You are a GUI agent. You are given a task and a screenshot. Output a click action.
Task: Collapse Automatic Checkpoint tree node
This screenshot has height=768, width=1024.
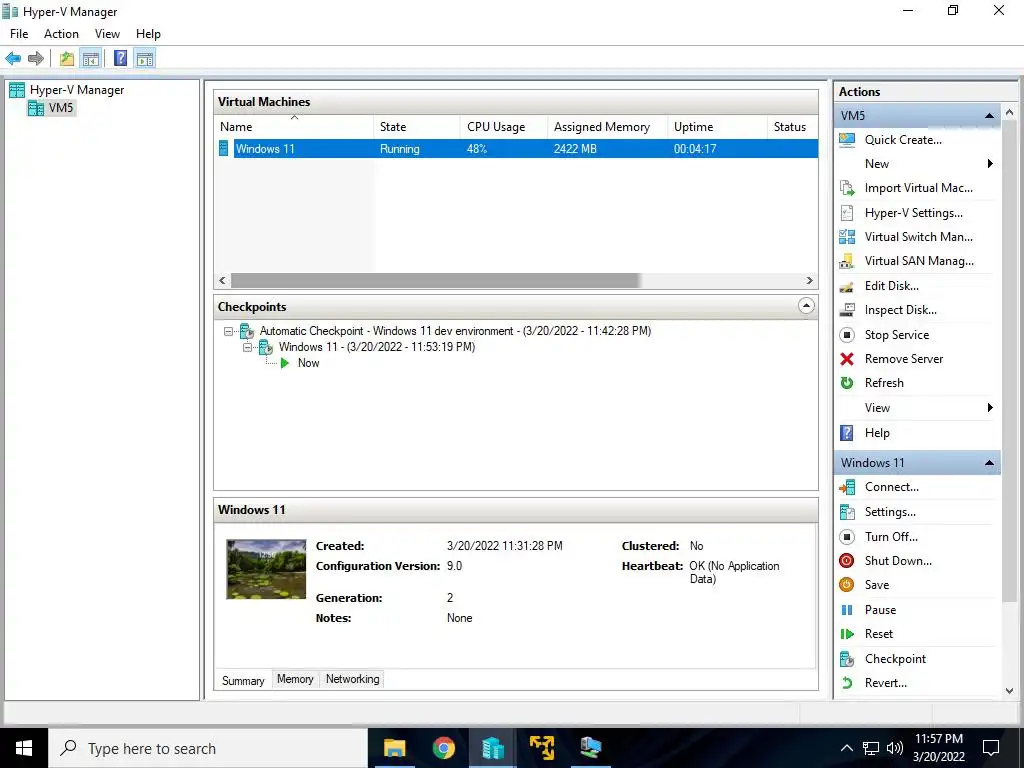228,331
